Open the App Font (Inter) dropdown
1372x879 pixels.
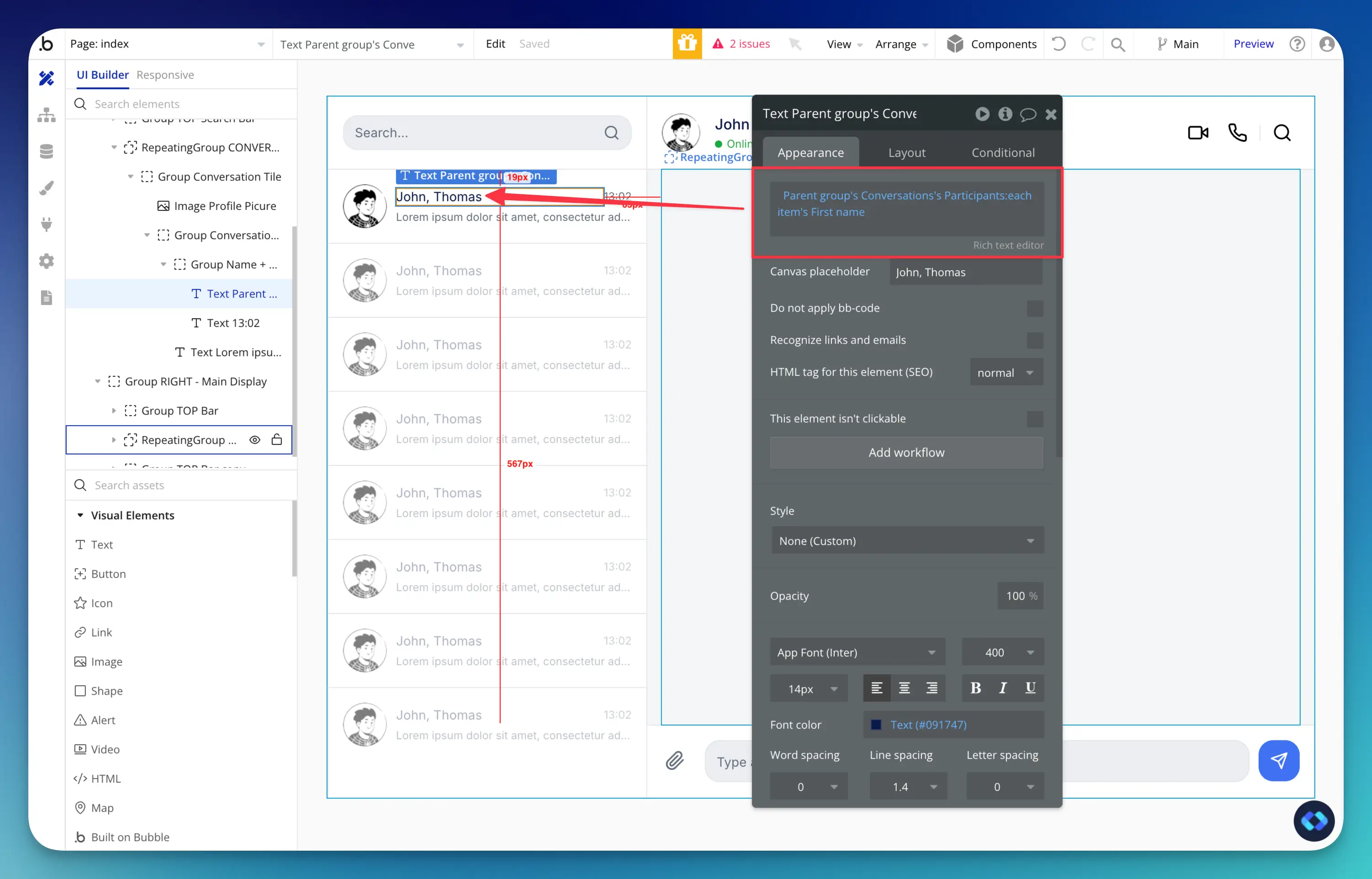point(857,652)
